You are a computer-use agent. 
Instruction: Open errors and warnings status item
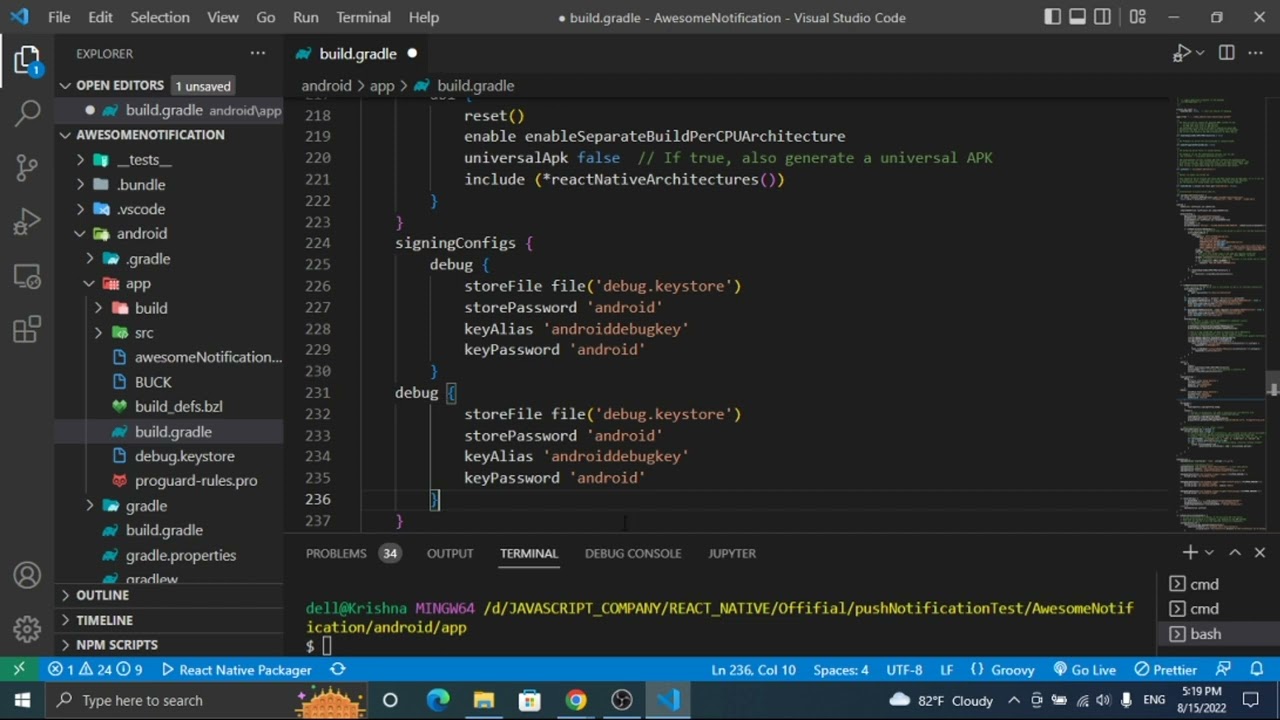[x=96, y=669]
